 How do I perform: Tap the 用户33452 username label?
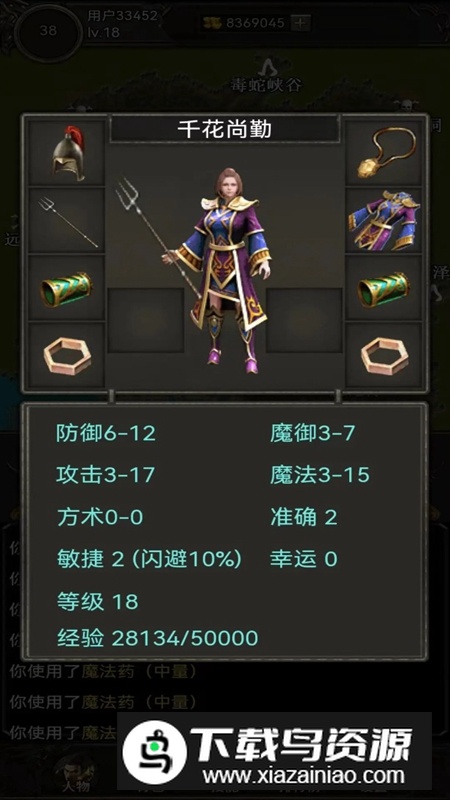(122, 15)
